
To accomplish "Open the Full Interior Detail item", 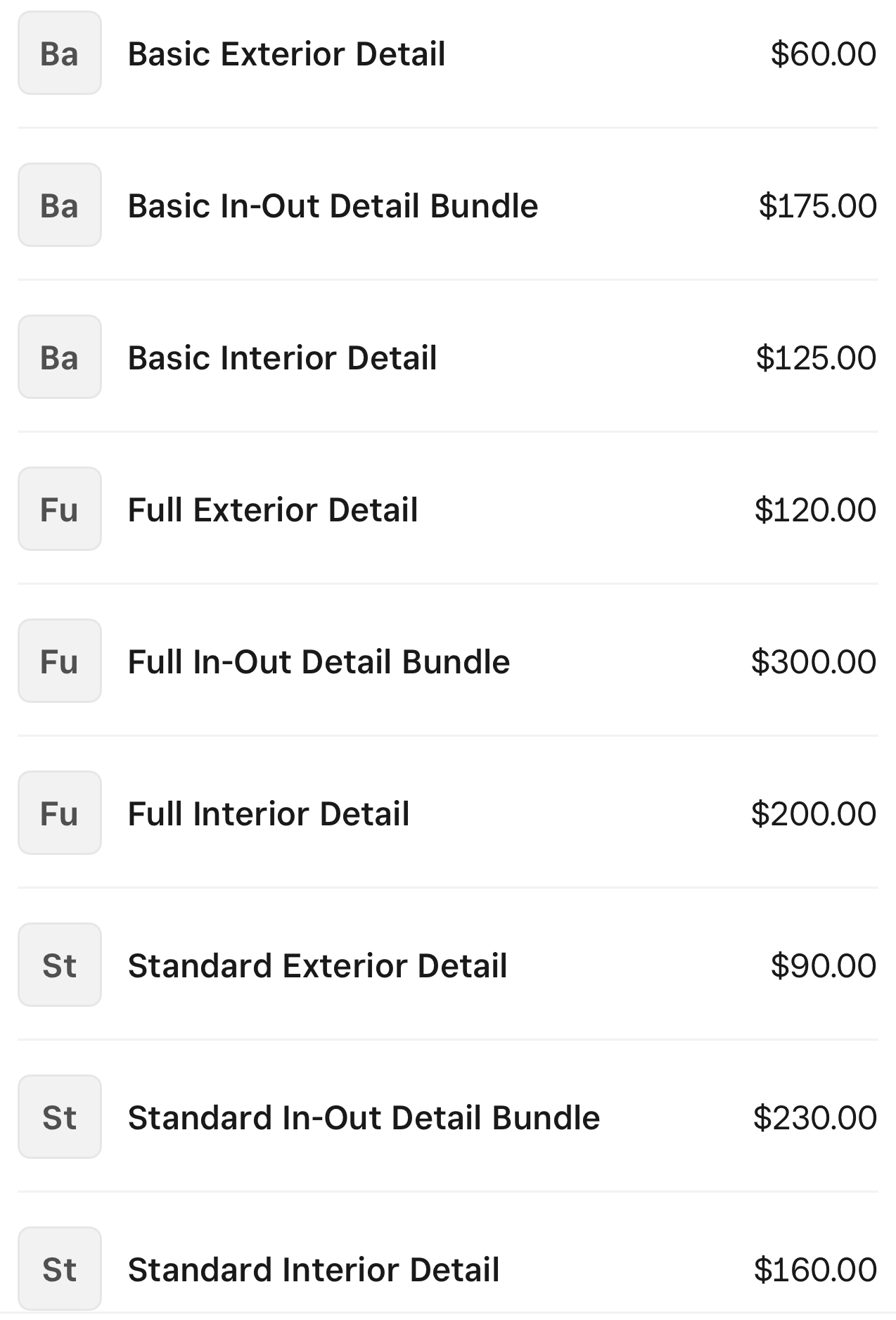I will click(269, 814).
